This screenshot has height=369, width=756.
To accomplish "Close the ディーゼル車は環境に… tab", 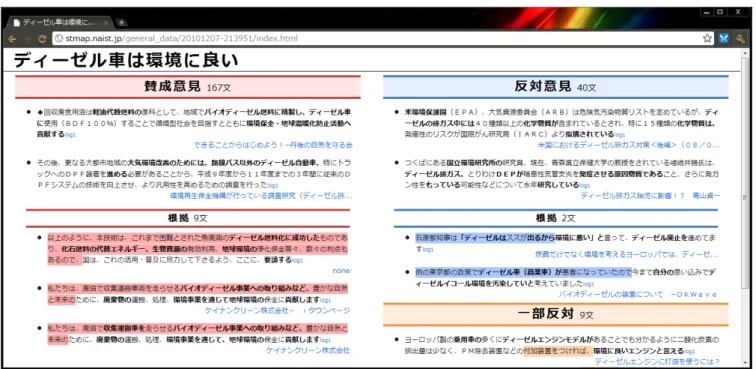I will (x=106, y=23).
